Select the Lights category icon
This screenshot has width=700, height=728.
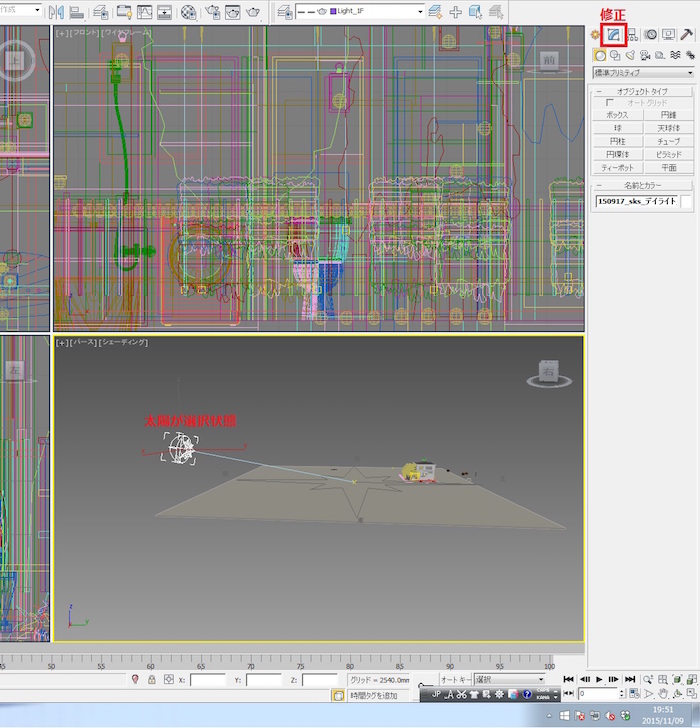631,55
